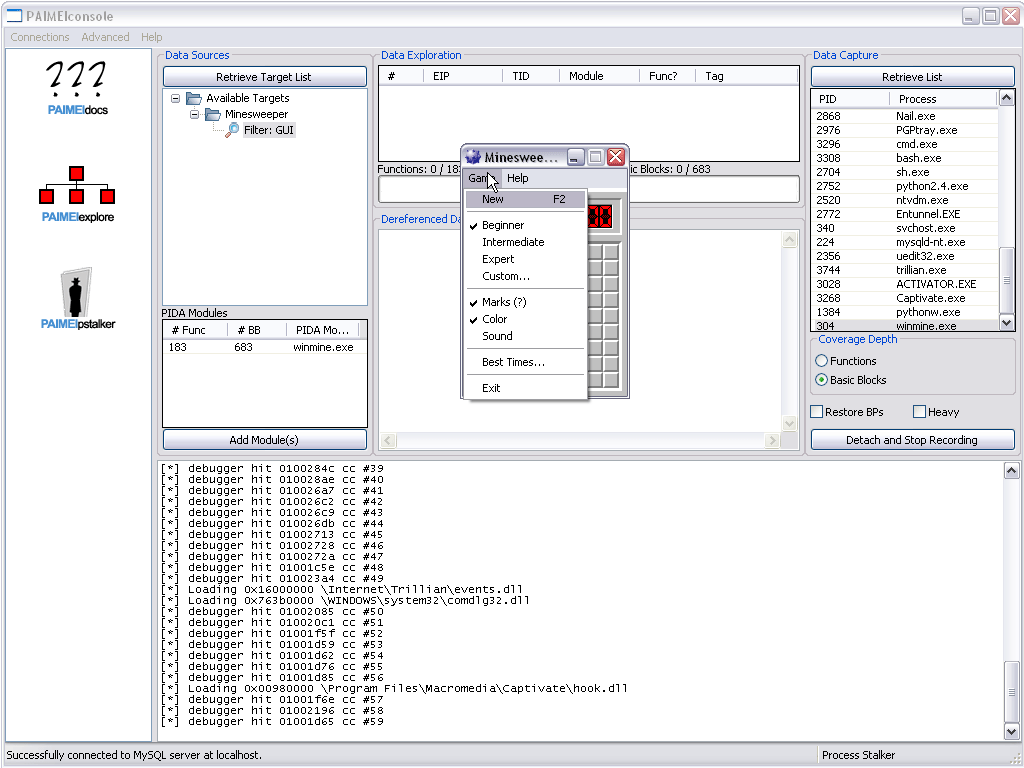Select PGPtray.exe in the process list
1024x768 pixels.
click(x=905, y=130)
